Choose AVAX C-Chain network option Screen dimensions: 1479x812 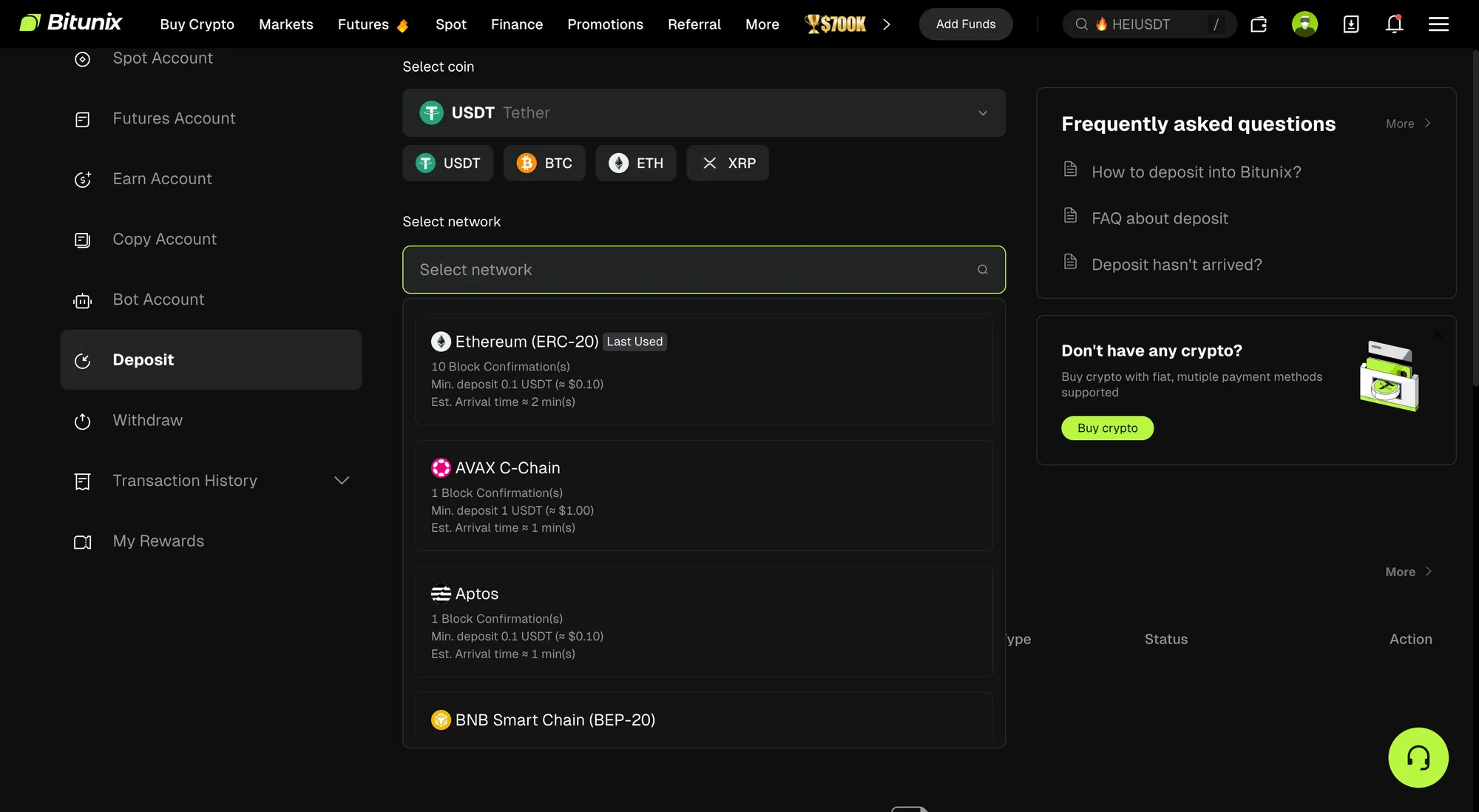pos(703,495)
